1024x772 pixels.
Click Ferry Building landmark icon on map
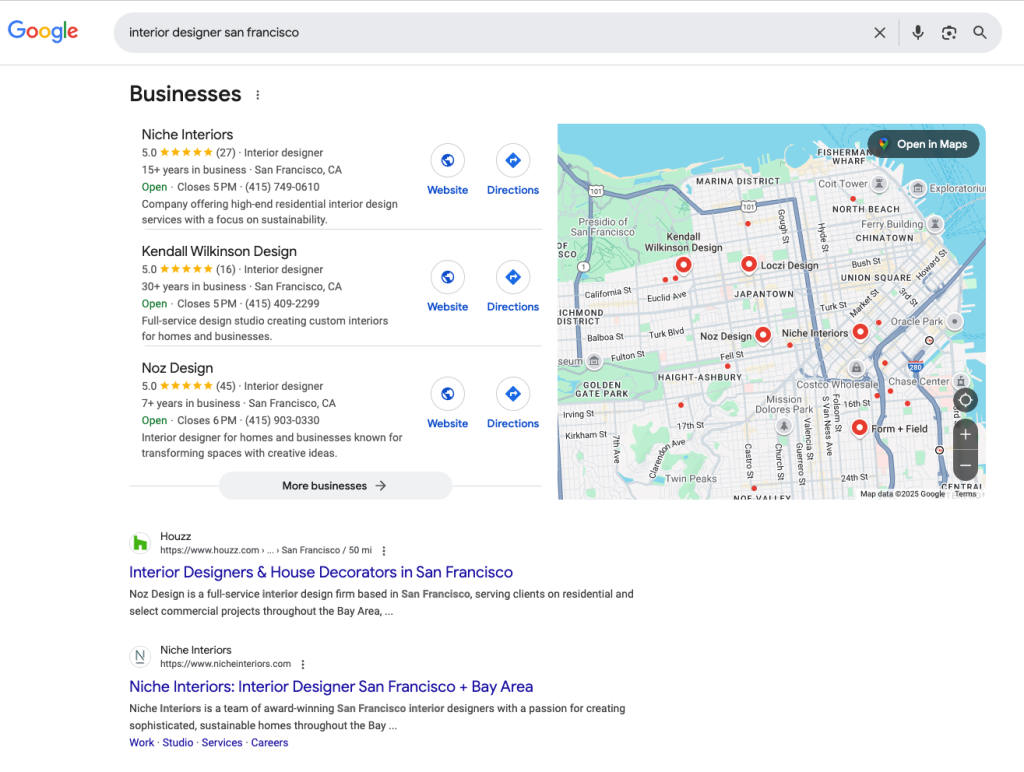[x=935, y=224]
